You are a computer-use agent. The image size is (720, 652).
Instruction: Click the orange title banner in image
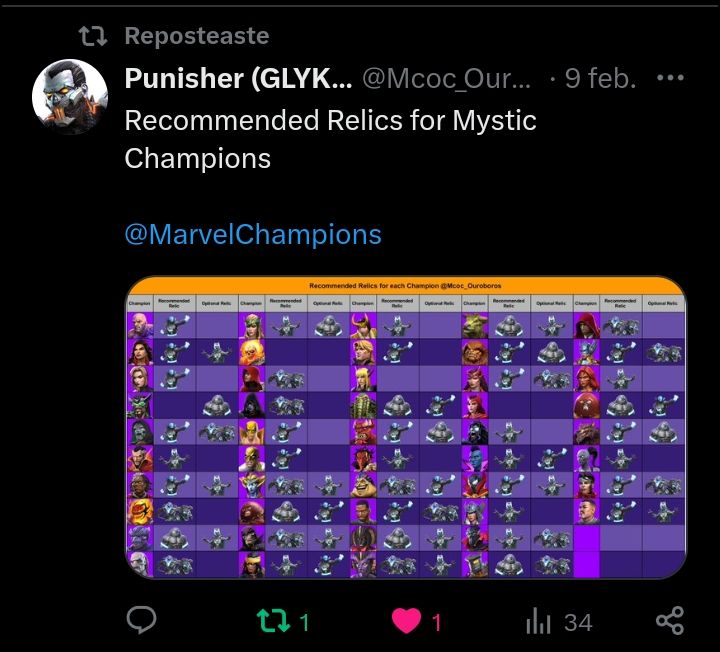(406, 286)
